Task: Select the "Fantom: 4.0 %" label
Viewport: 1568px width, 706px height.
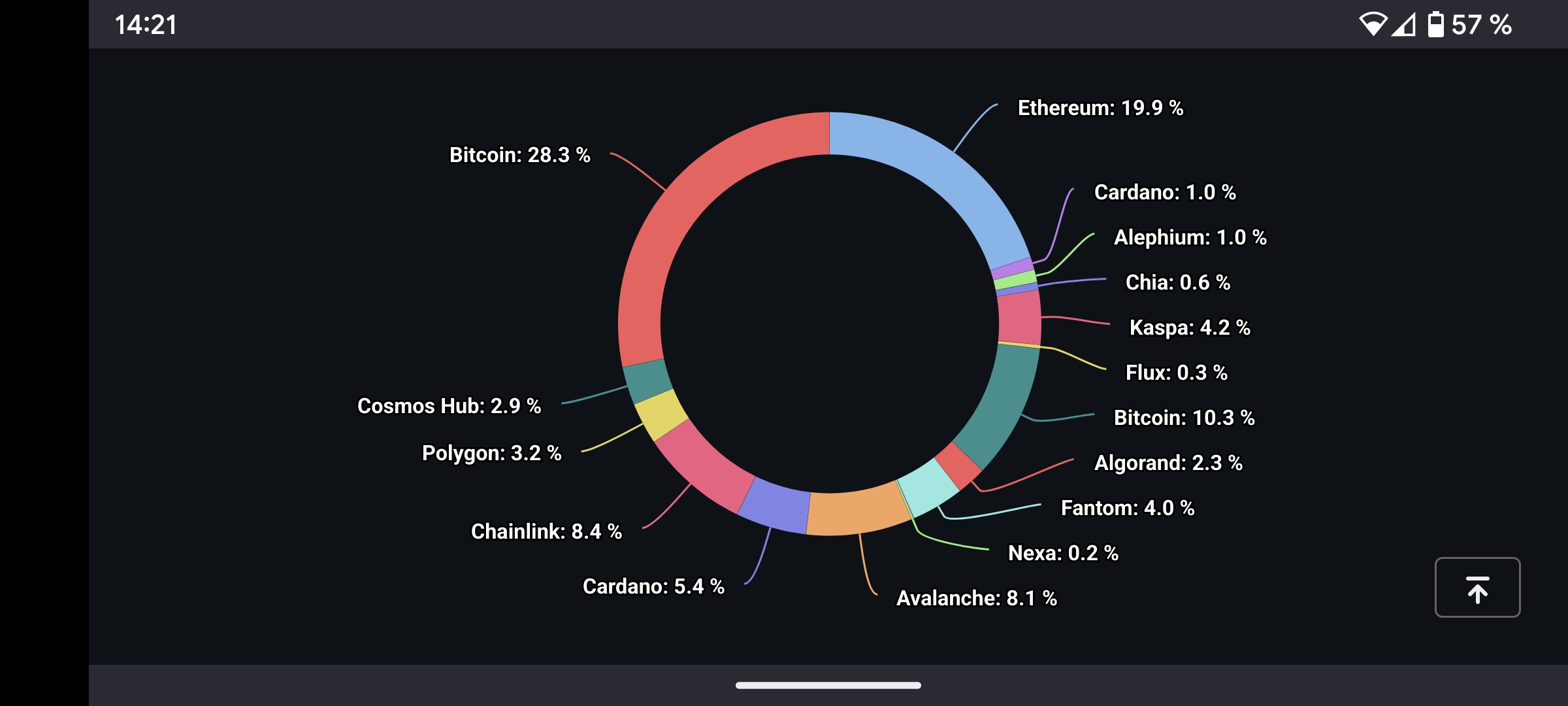Action: 1128,508
